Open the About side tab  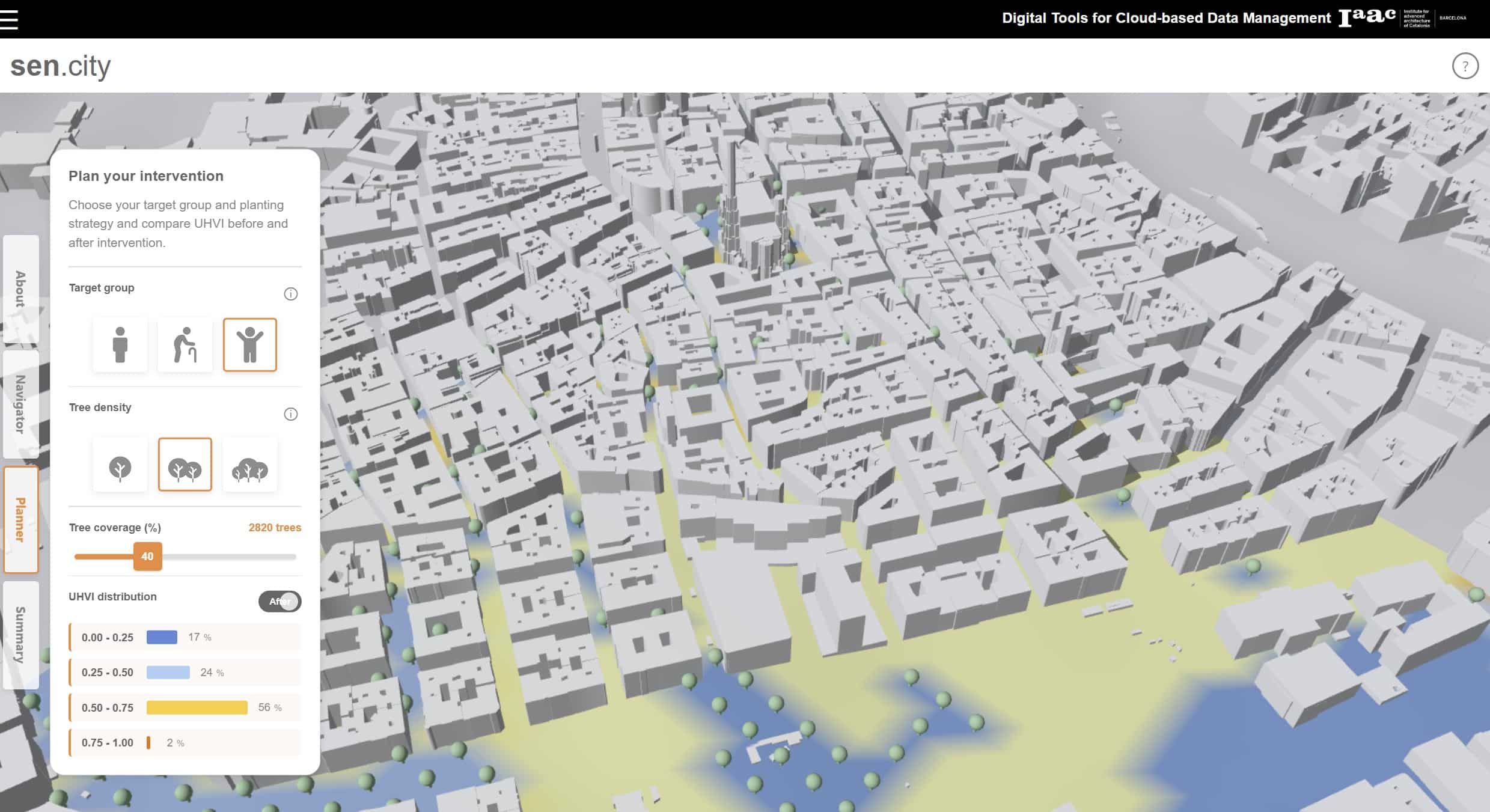pos(20,289)
